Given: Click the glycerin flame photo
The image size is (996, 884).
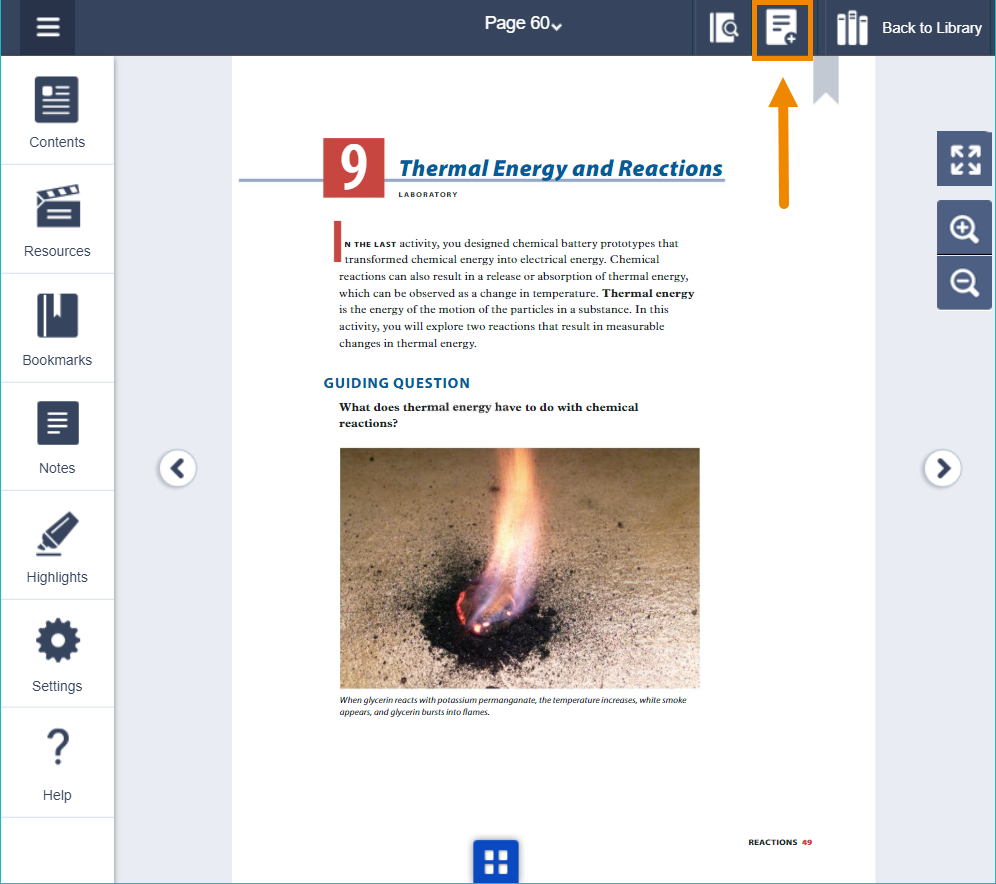Looking at the screenshot, I should [x=519, y=567].
